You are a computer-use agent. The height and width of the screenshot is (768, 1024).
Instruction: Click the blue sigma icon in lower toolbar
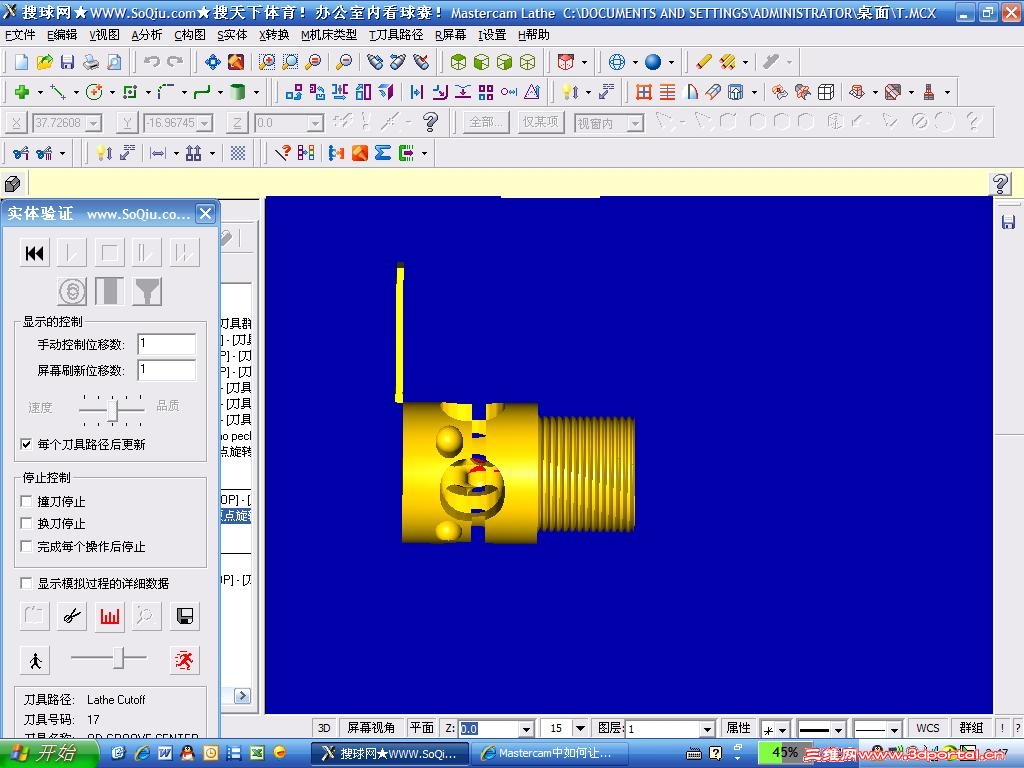tap(383, 153)
